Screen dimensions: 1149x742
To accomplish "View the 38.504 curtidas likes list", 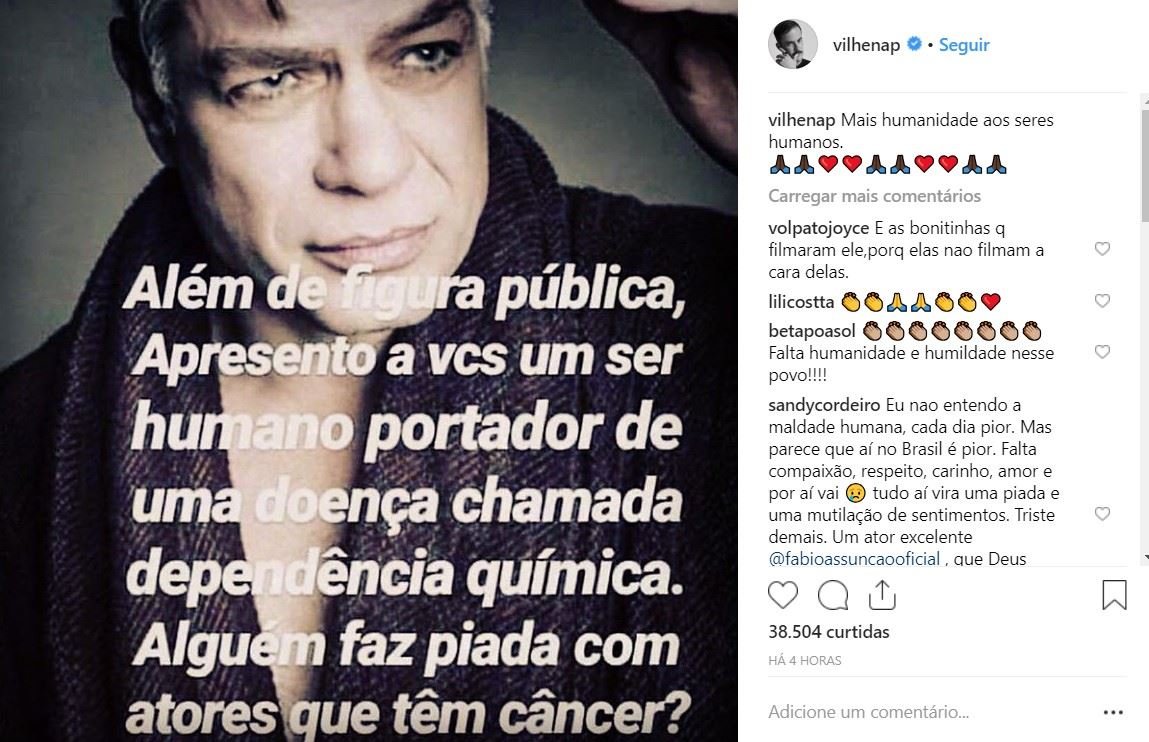I will [829, 632].
